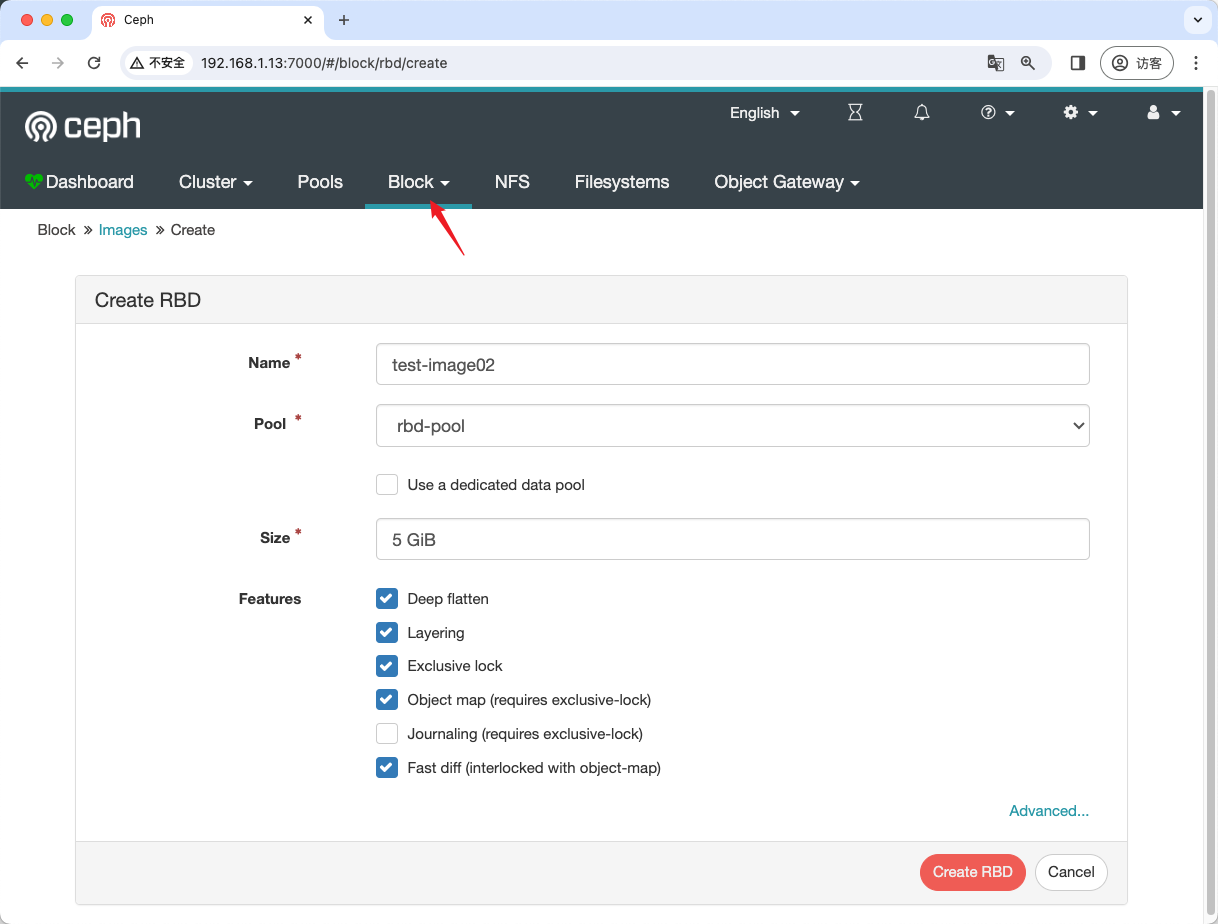Click the browser address bar URL
Screen dimensions: 1218x924
[x=324, y=63]
